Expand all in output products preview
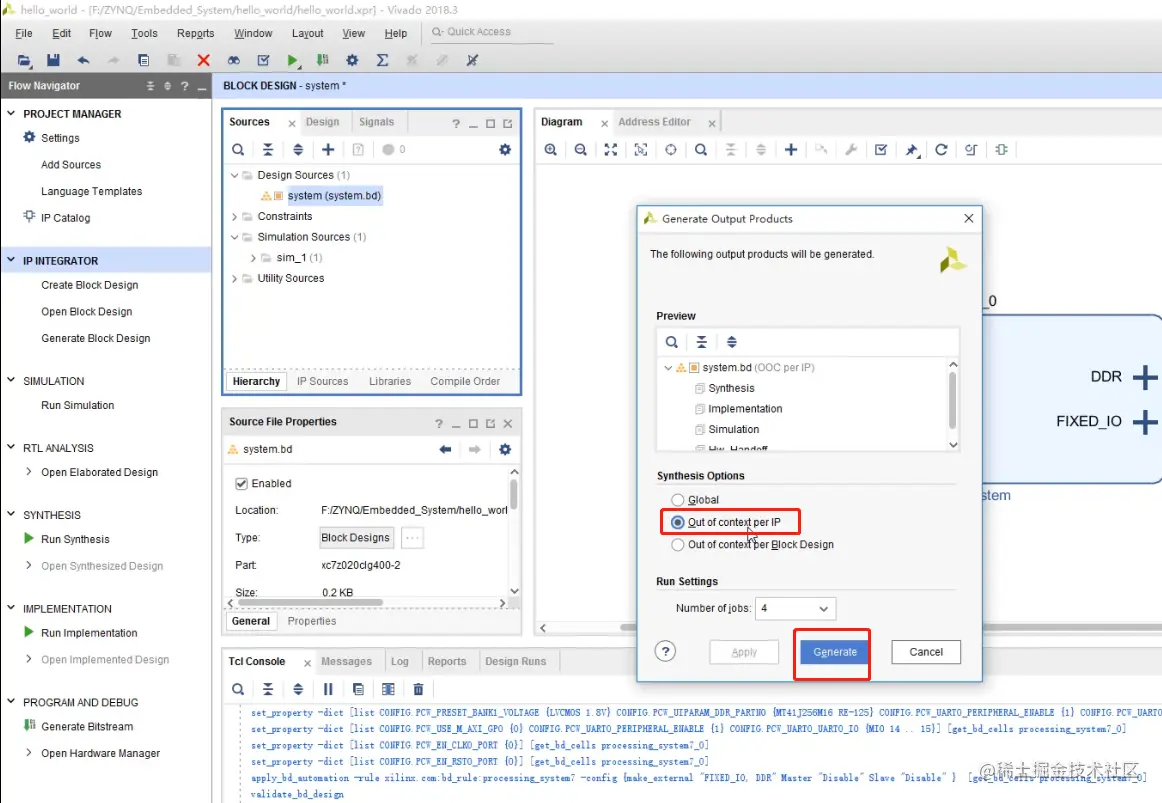Image resolution: width=1162 pixels, height=803 pixels. point(731,342)
